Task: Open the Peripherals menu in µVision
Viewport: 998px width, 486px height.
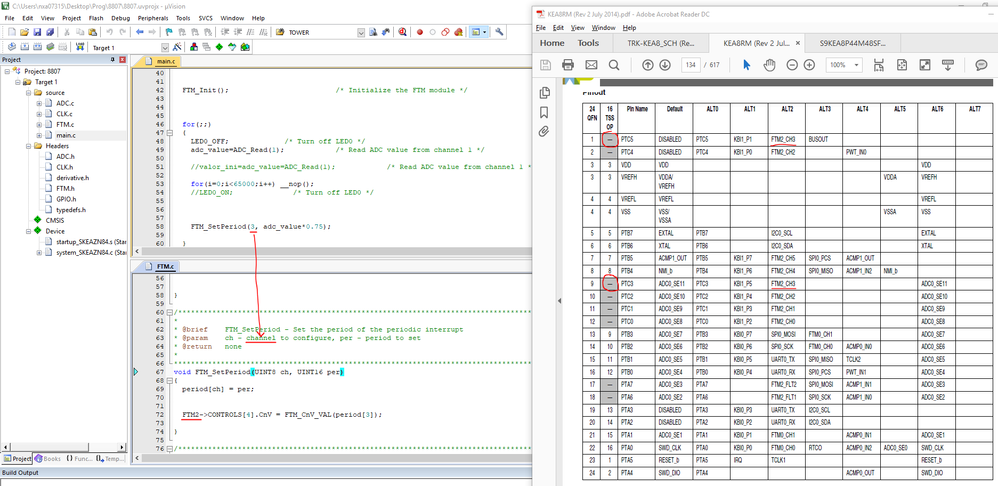Action: tap(154, 18)
